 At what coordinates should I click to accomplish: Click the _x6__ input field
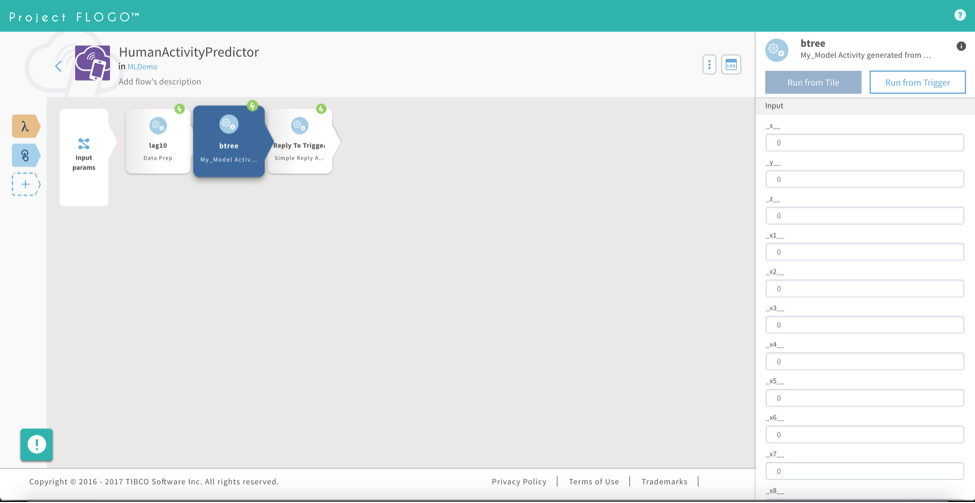tap(864, 434)
